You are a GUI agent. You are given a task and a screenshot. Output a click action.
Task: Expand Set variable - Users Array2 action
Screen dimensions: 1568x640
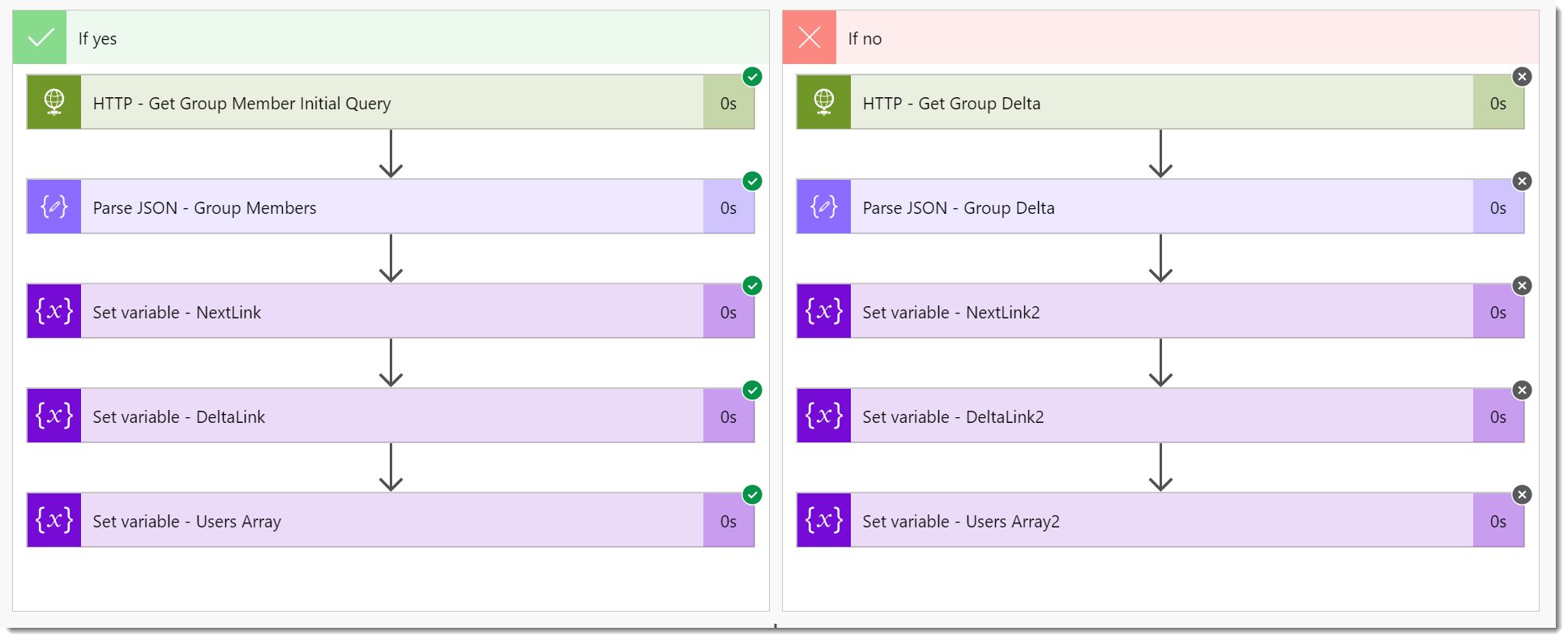[1160, 520]
